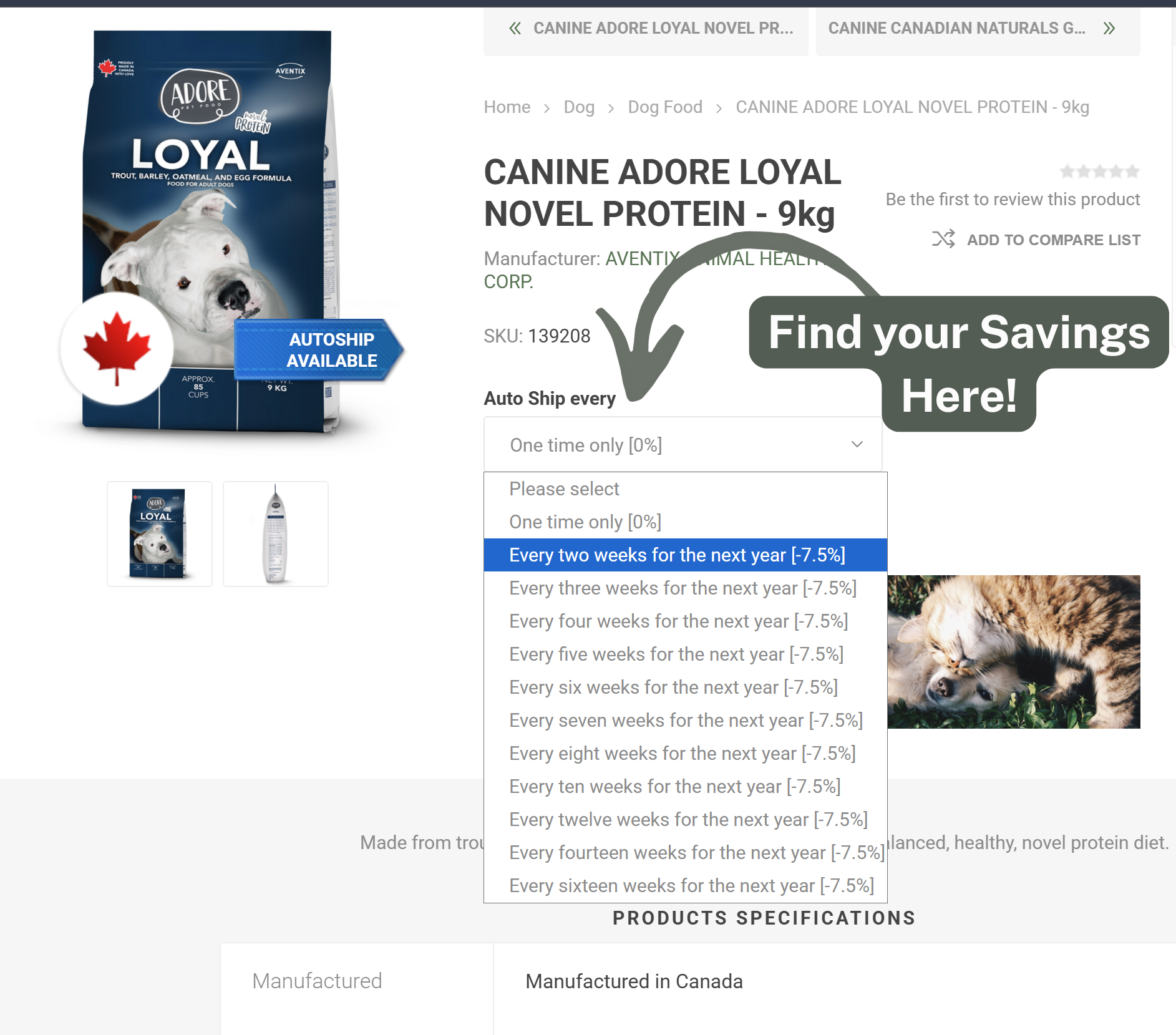The height and width of the screenshot is (1035, 1176).
Task: Click the compare shuffle arrows icon
Action: tap(943, 239)
